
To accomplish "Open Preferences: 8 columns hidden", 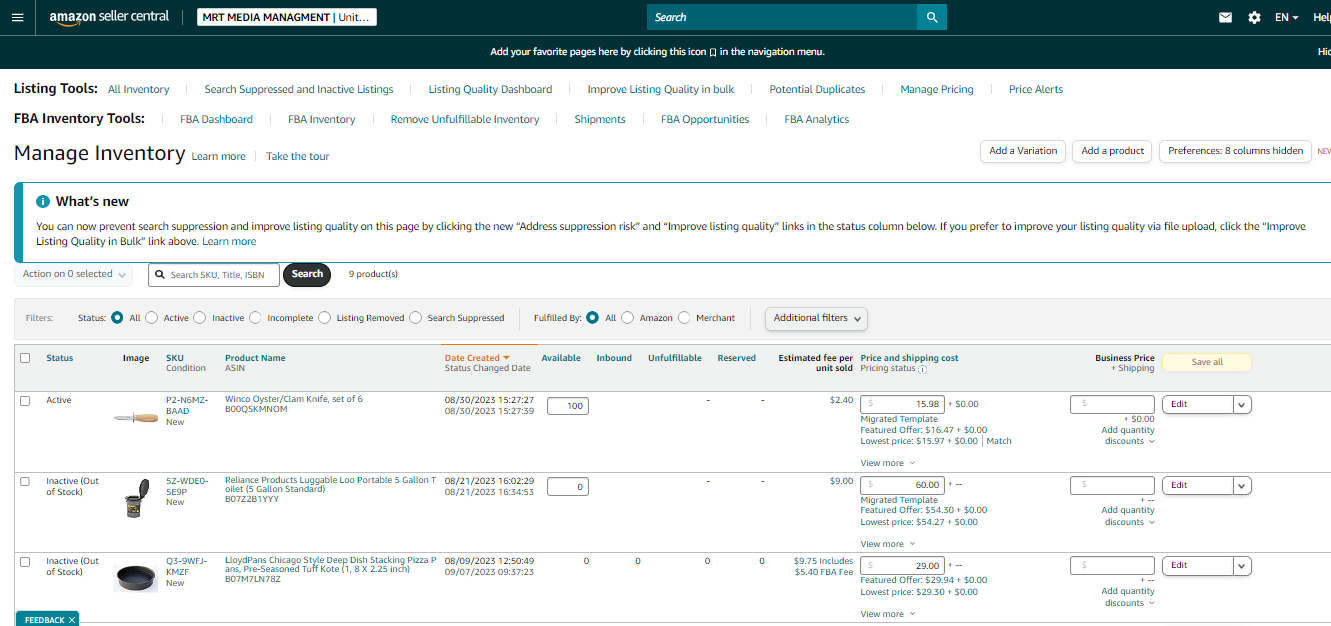I will tap(1236, 151).
